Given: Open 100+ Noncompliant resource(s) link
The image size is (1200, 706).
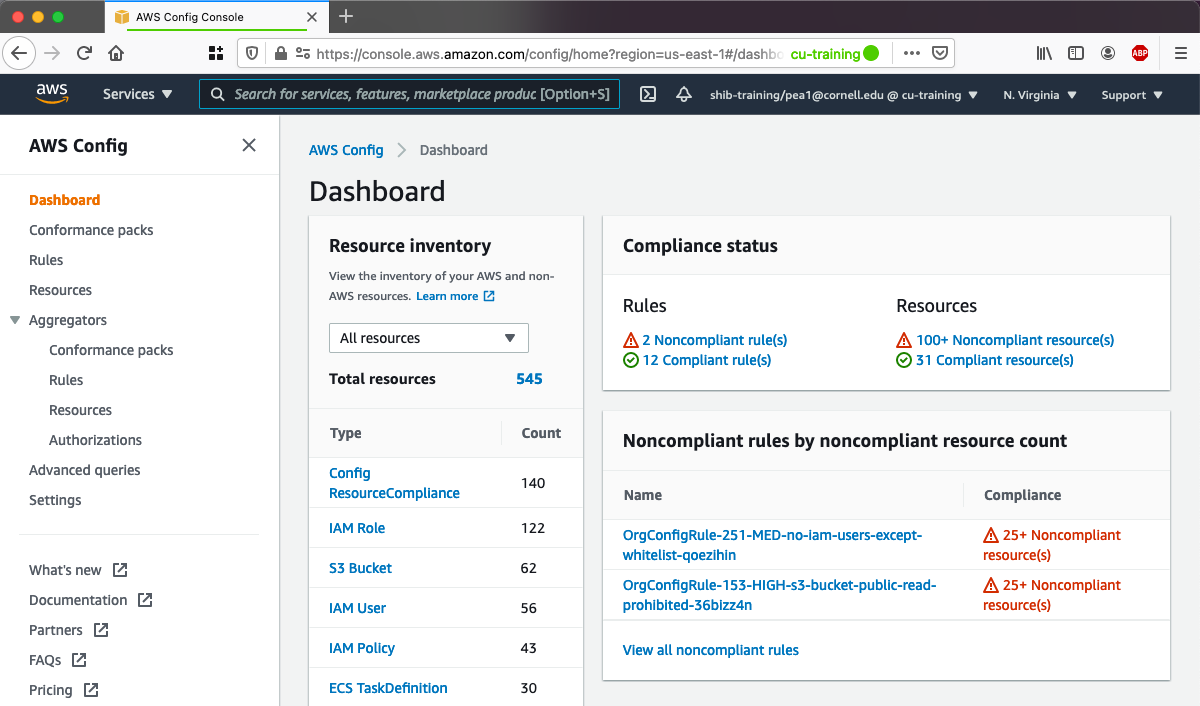Looking at the screenshot, I should 1015,340.
